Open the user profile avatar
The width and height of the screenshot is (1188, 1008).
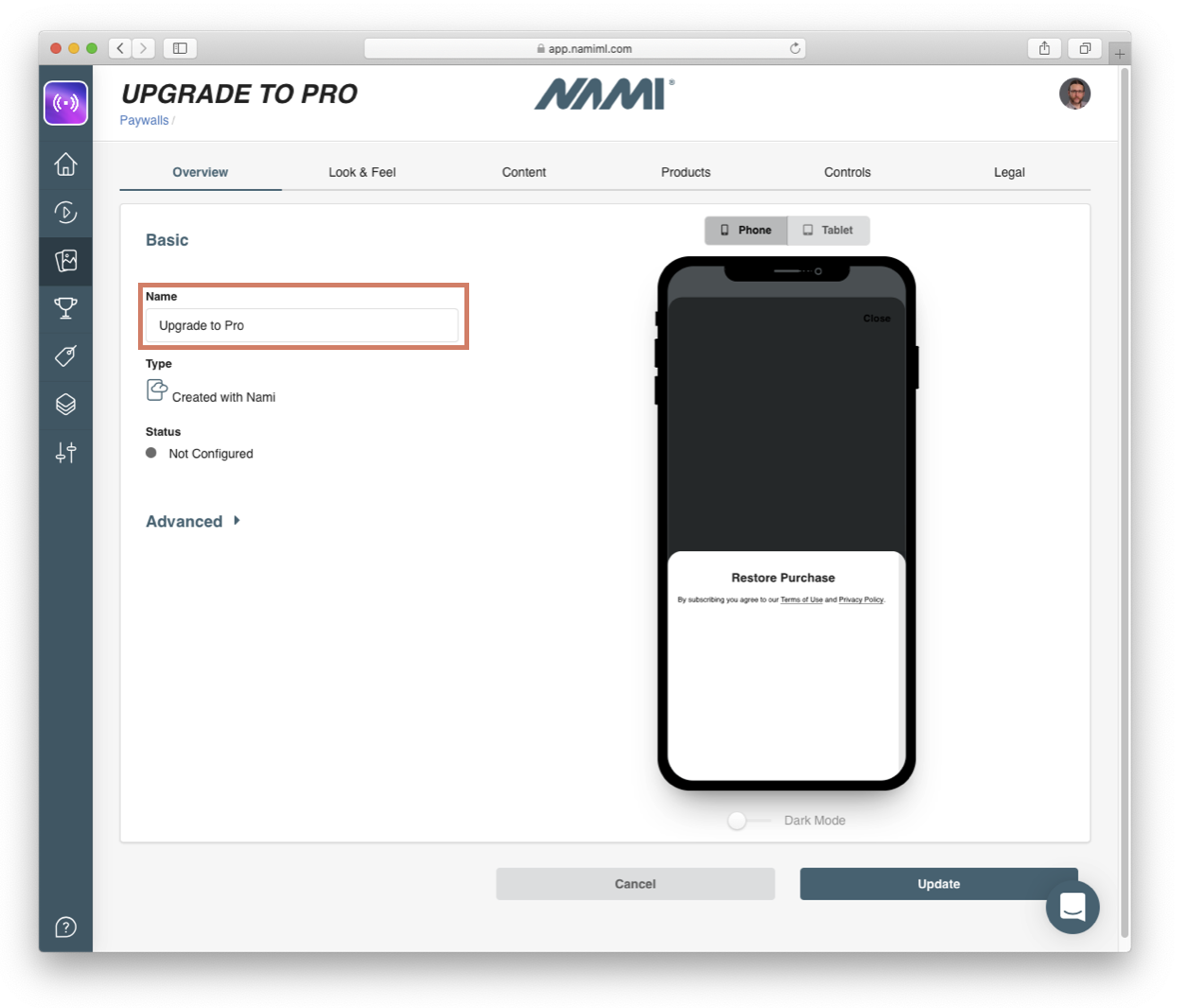point(1074,94)
